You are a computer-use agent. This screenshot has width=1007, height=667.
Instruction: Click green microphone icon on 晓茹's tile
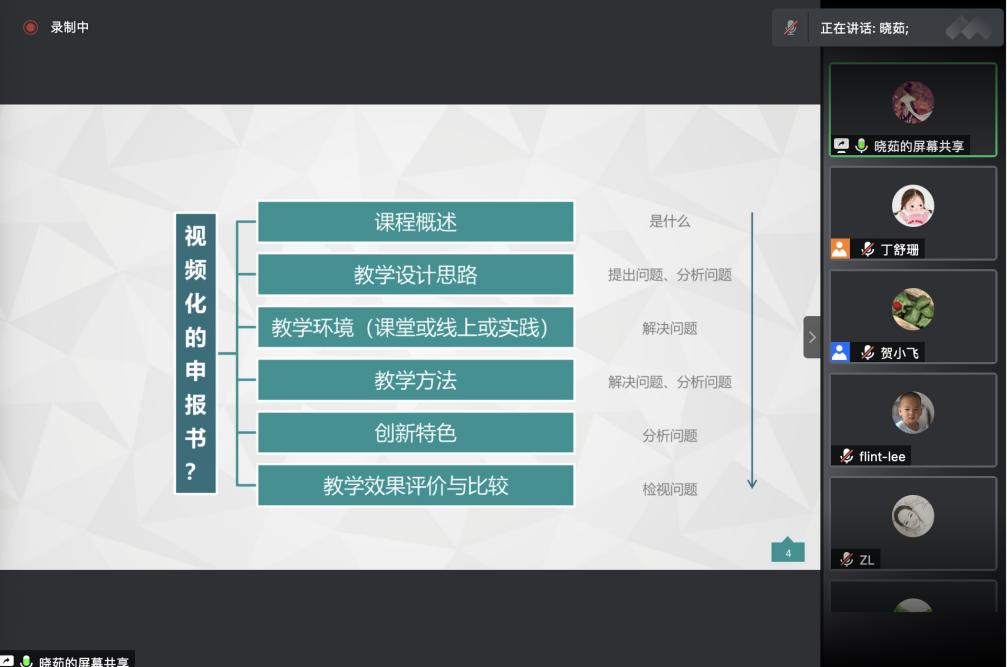(861, 146)
